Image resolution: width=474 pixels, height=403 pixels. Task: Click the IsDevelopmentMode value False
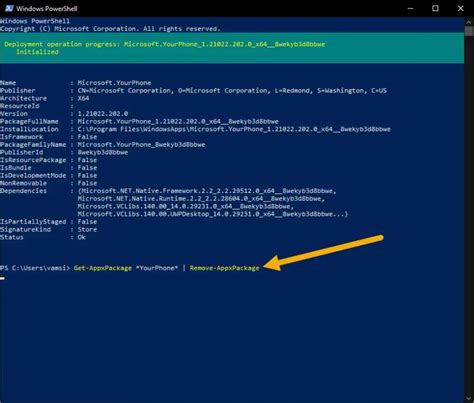(x=87, y=175)
